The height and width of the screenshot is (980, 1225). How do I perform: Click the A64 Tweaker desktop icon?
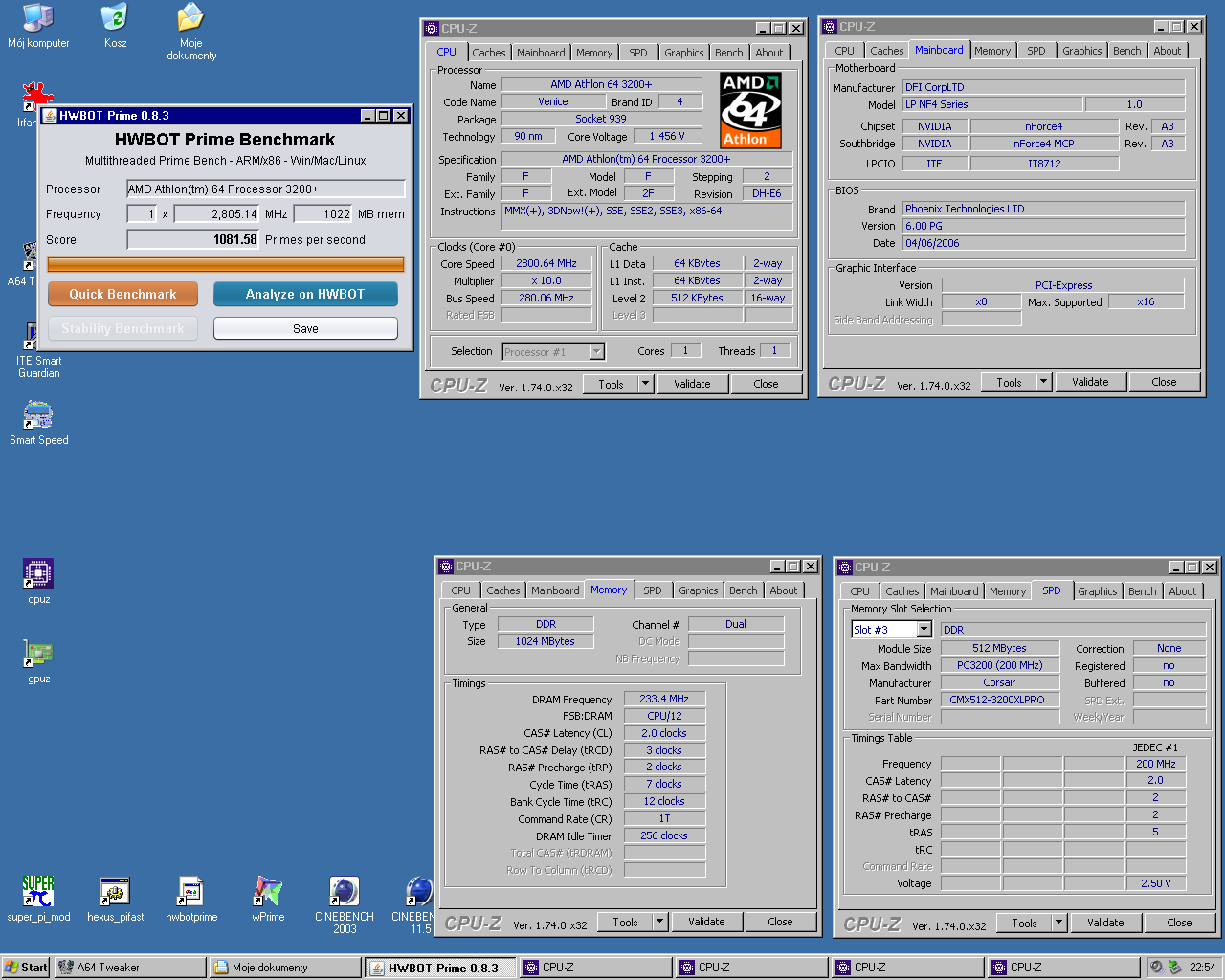tap(23, 263)
